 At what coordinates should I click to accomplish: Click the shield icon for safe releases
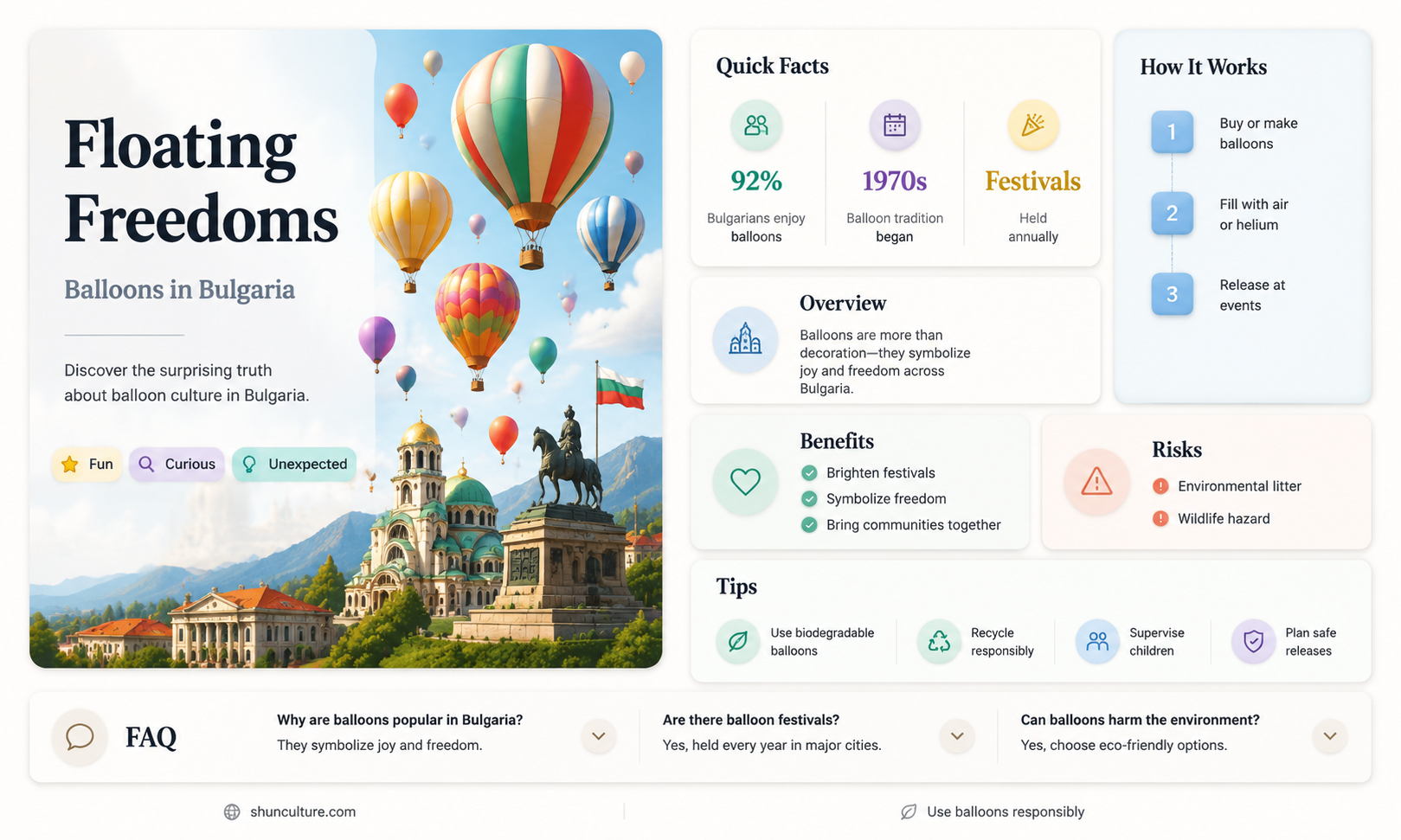tap(1253, 641)
